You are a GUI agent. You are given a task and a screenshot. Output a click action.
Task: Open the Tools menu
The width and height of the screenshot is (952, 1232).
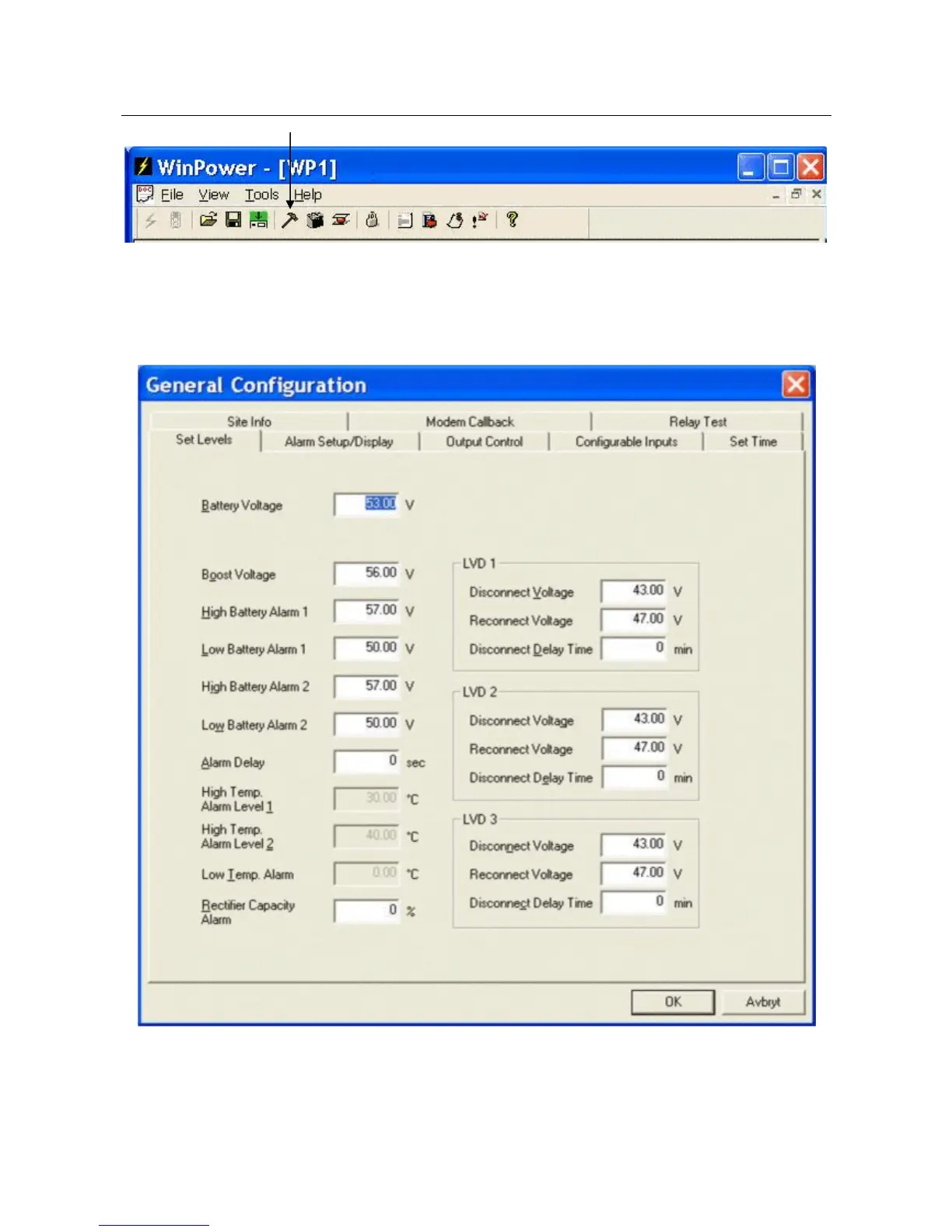(261, 194)
